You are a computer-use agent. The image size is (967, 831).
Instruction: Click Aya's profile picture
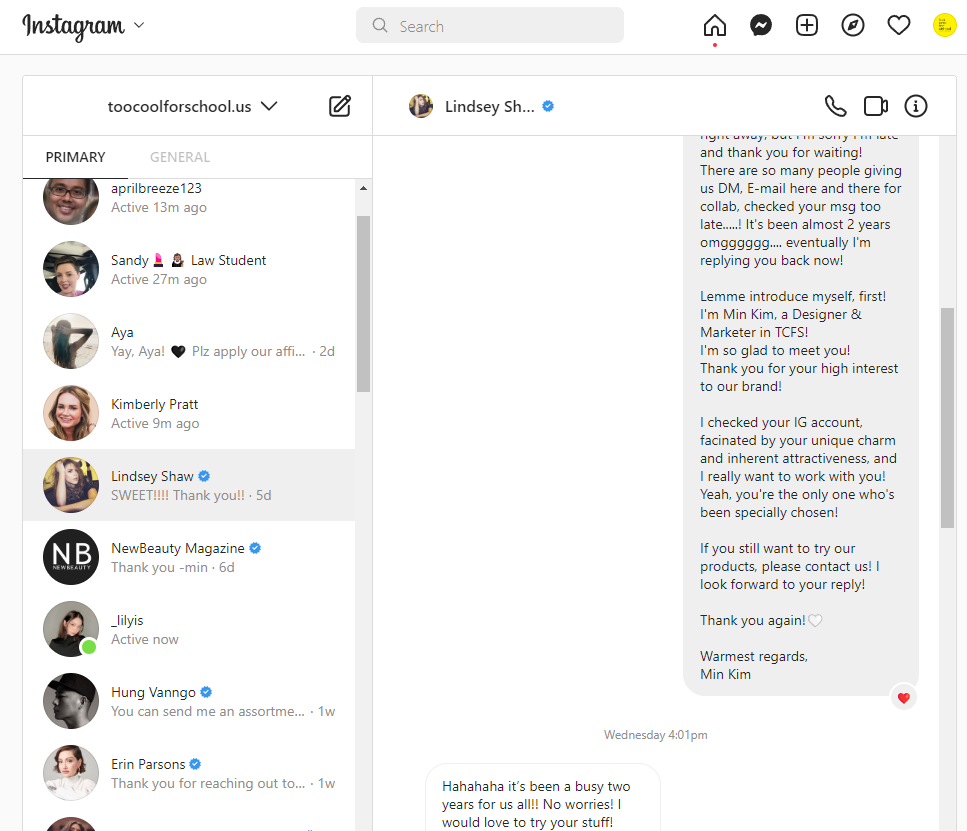coord(71,341)
